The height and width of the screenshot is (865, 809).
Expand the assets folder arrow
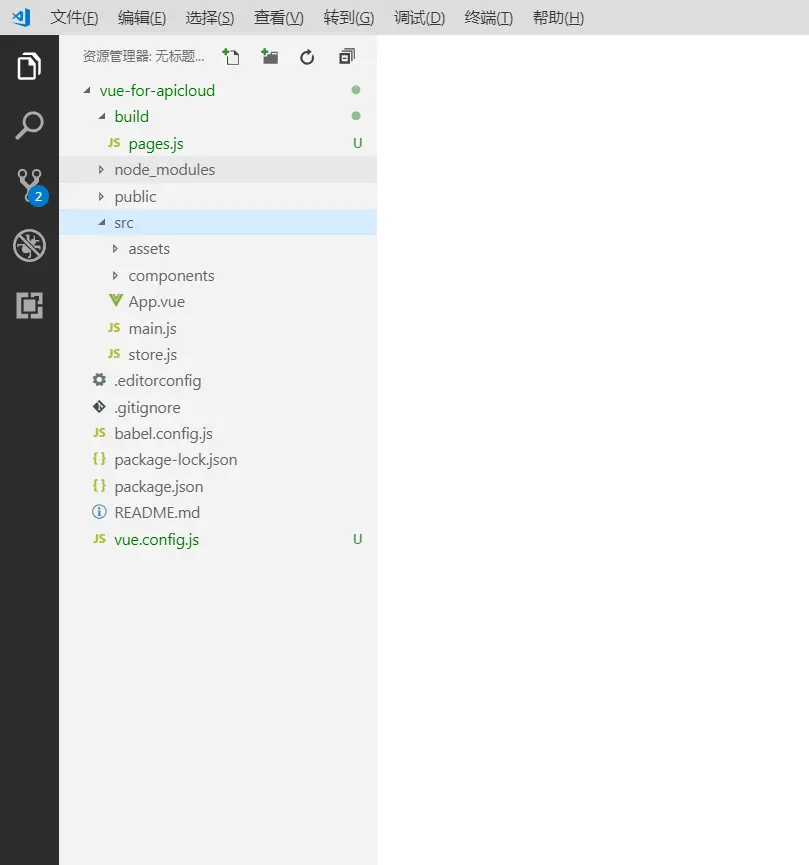click(115, 249)
